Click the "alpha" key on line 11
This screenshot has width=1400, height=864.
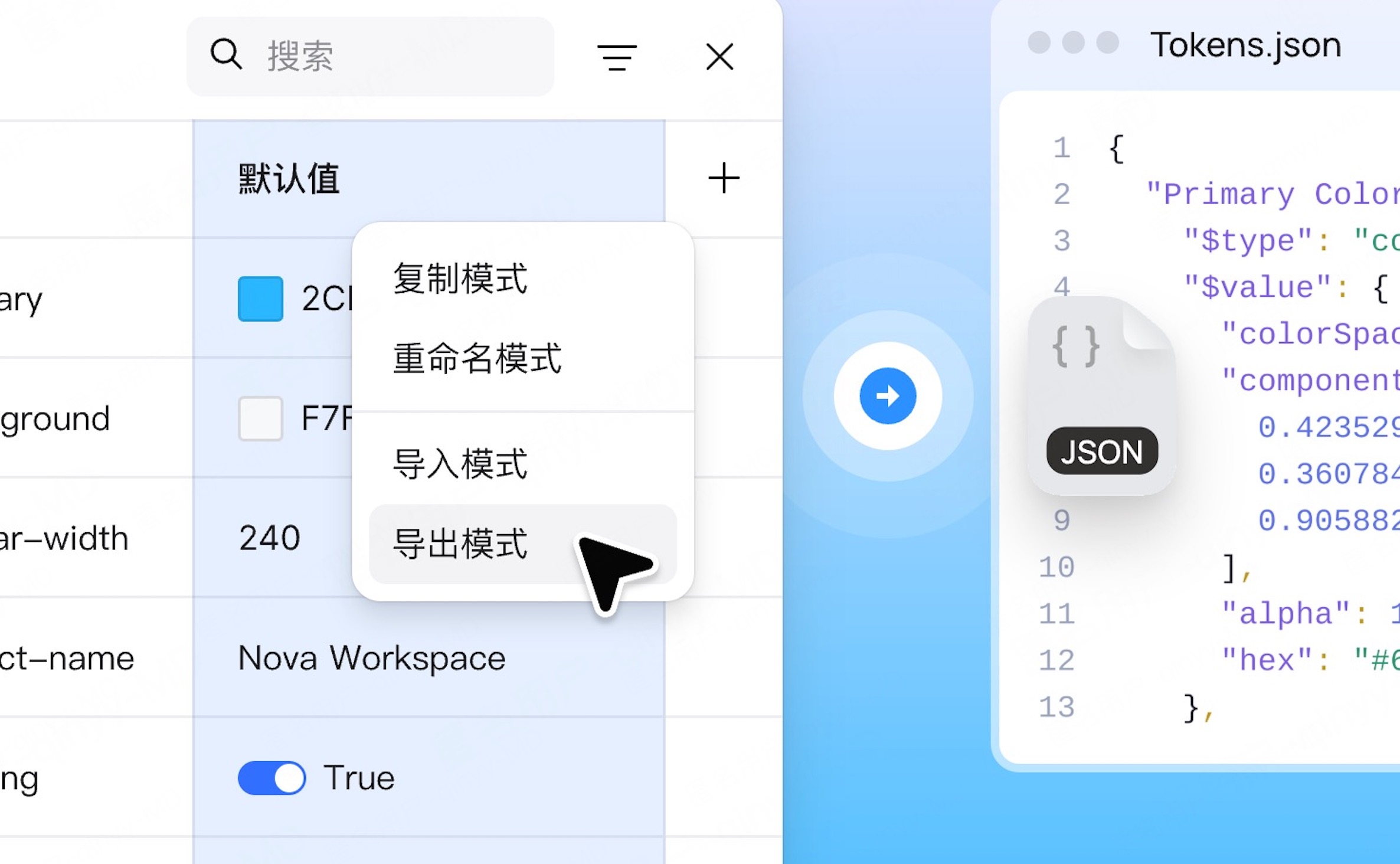[x=1285, y=614]
